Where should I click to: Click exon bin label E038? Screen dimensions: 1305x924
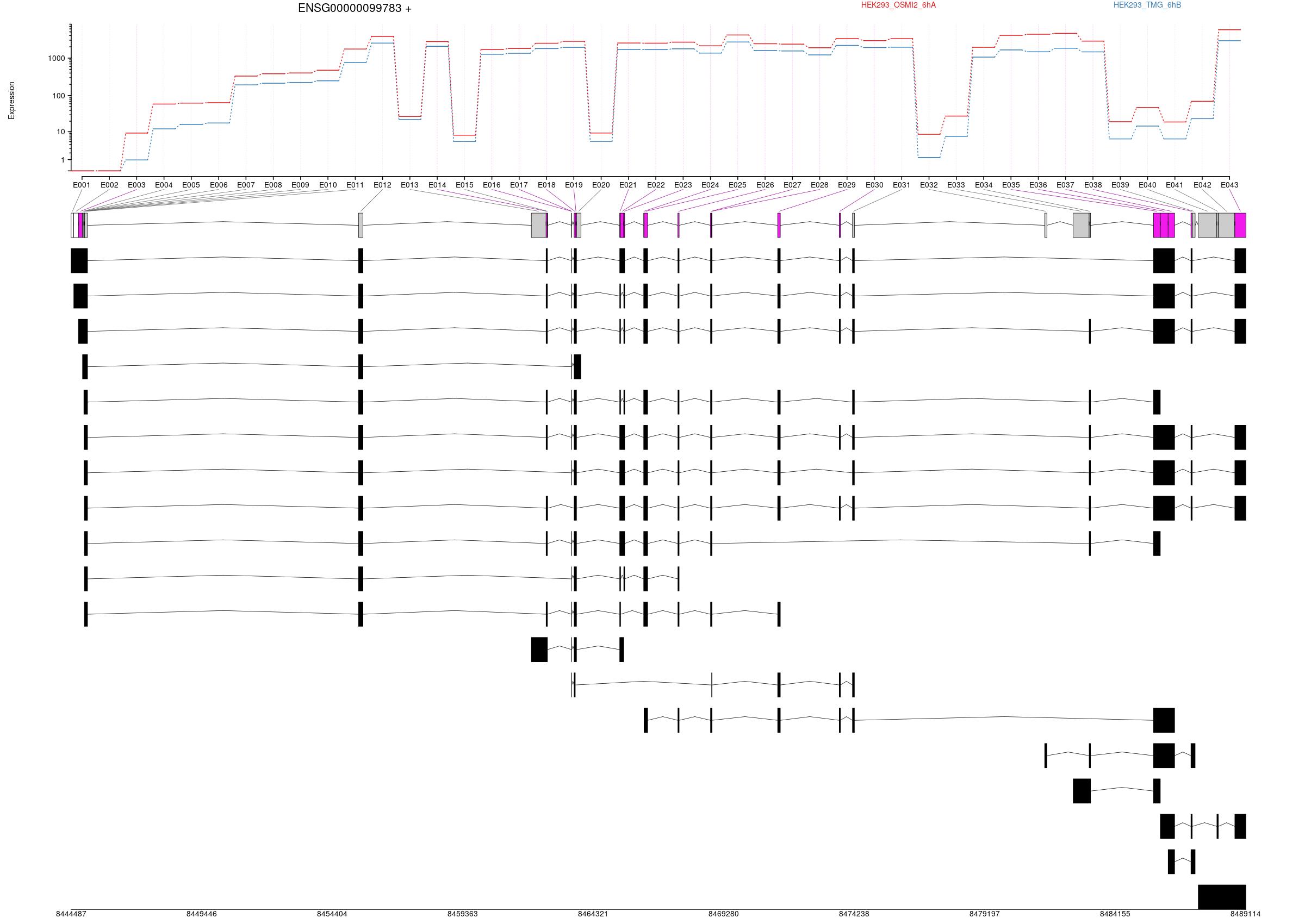(1093, 185)
